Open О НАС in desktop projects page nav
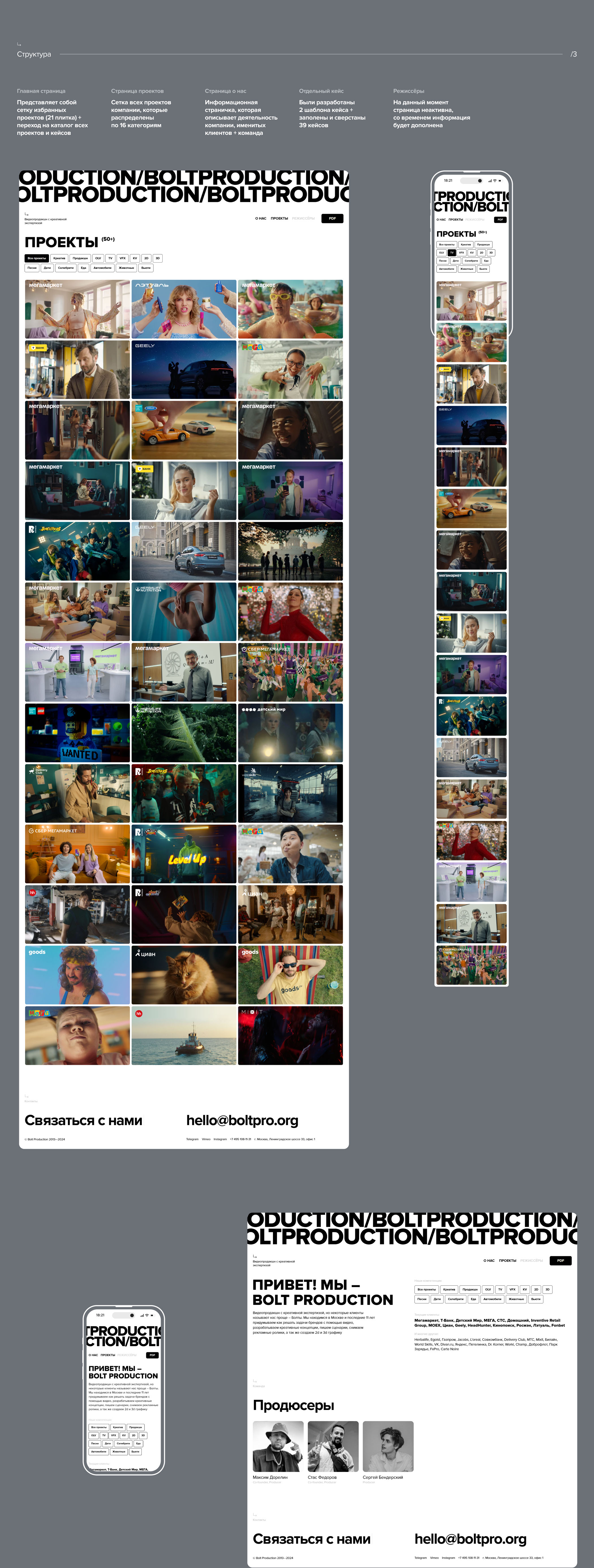Viewport: 594px width, 1568px height. (261, 218)
